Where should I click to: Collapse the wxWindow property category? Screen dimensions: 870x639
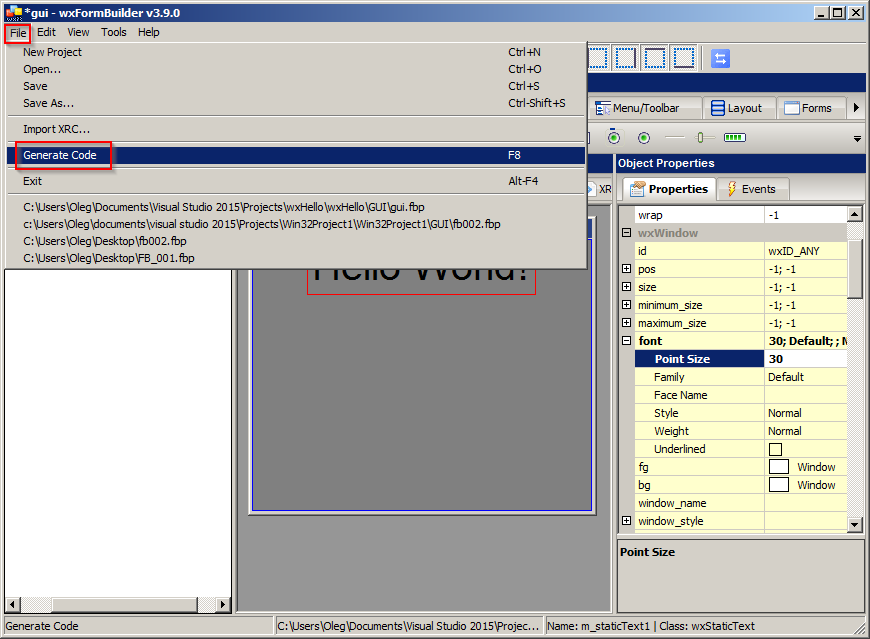click(626, 233)
